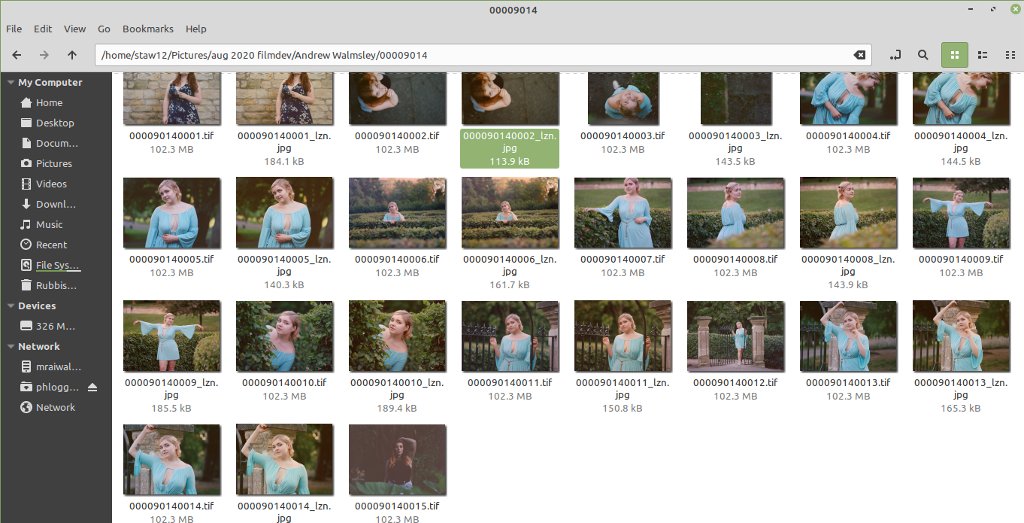Eject the phlogg network mount
The height and width of the screenshot is (523, 1024).
(93, 387)
